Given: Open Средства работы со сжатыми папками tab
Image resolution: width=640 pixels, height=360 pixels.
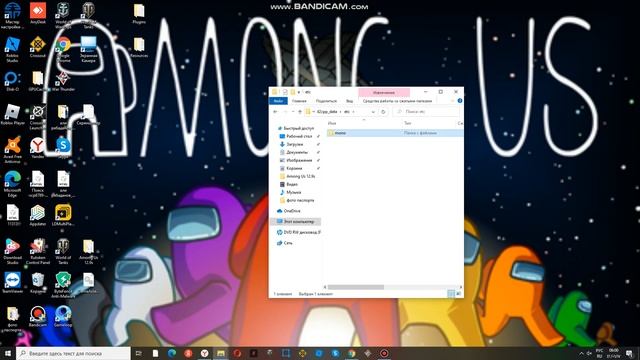Looking at the screenshot, I should [397, 100].
